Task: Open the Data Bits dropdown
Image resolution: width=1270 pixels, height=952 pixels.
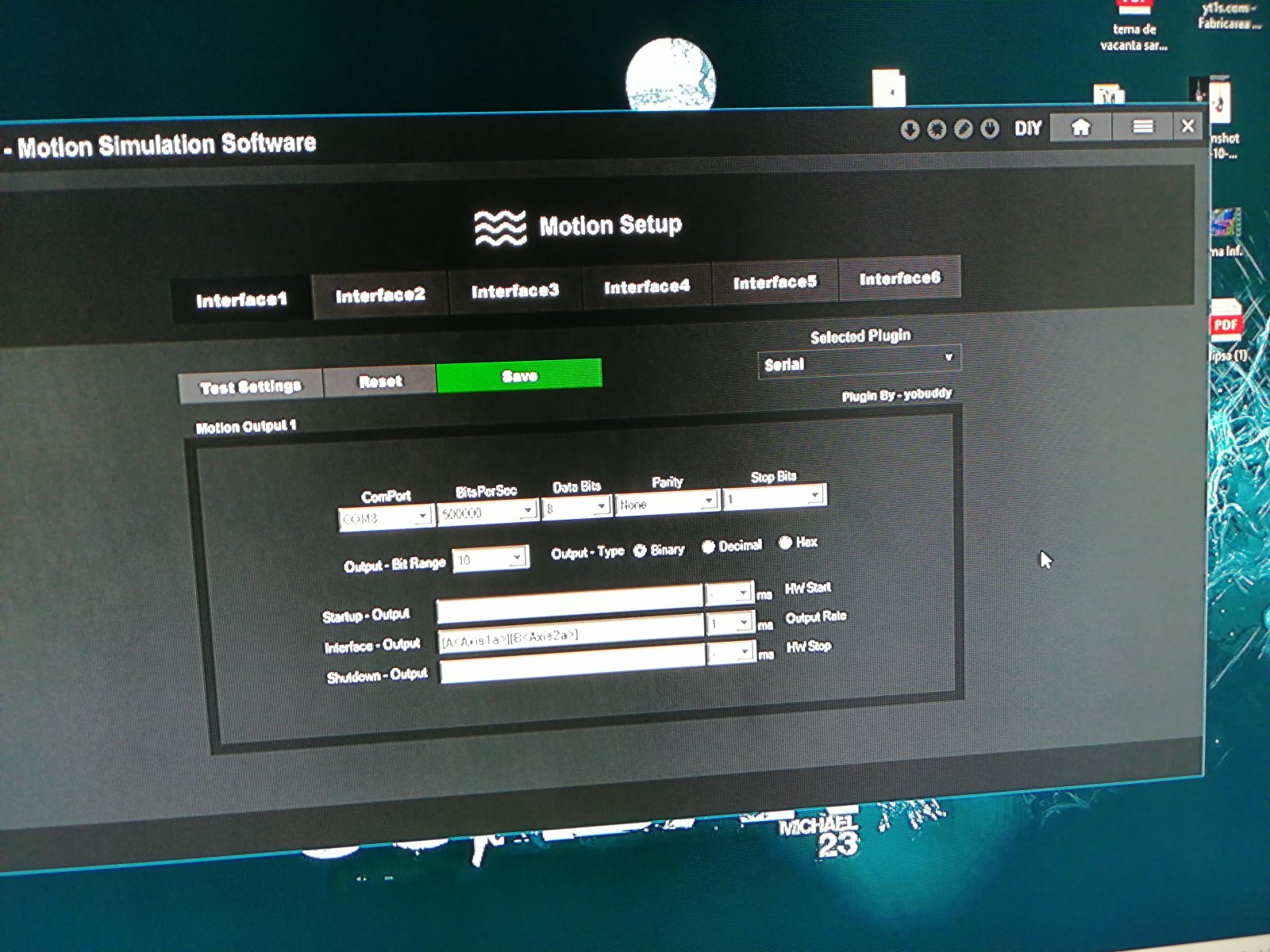Action: [576, 508]
